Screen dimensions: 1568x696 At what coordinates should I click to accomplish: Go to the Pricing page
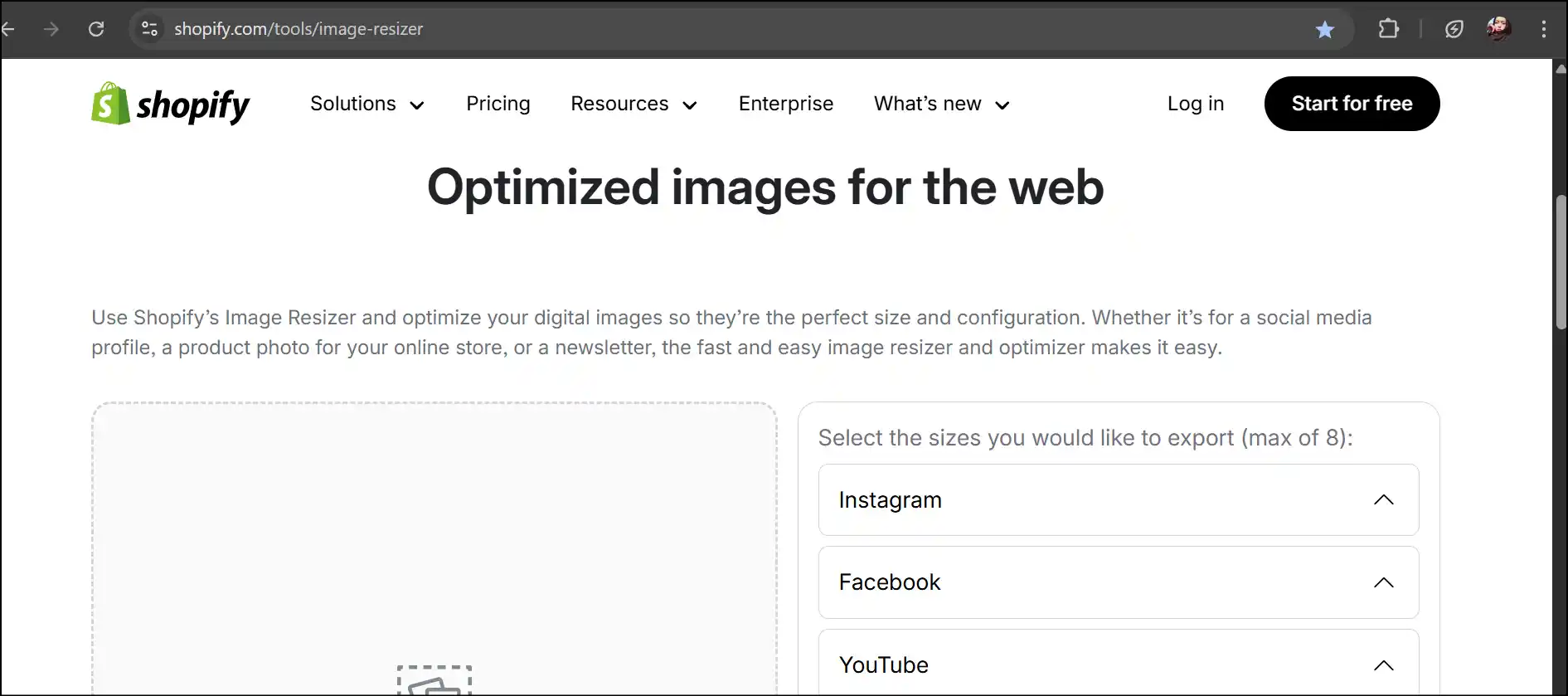tap(498, 104)
